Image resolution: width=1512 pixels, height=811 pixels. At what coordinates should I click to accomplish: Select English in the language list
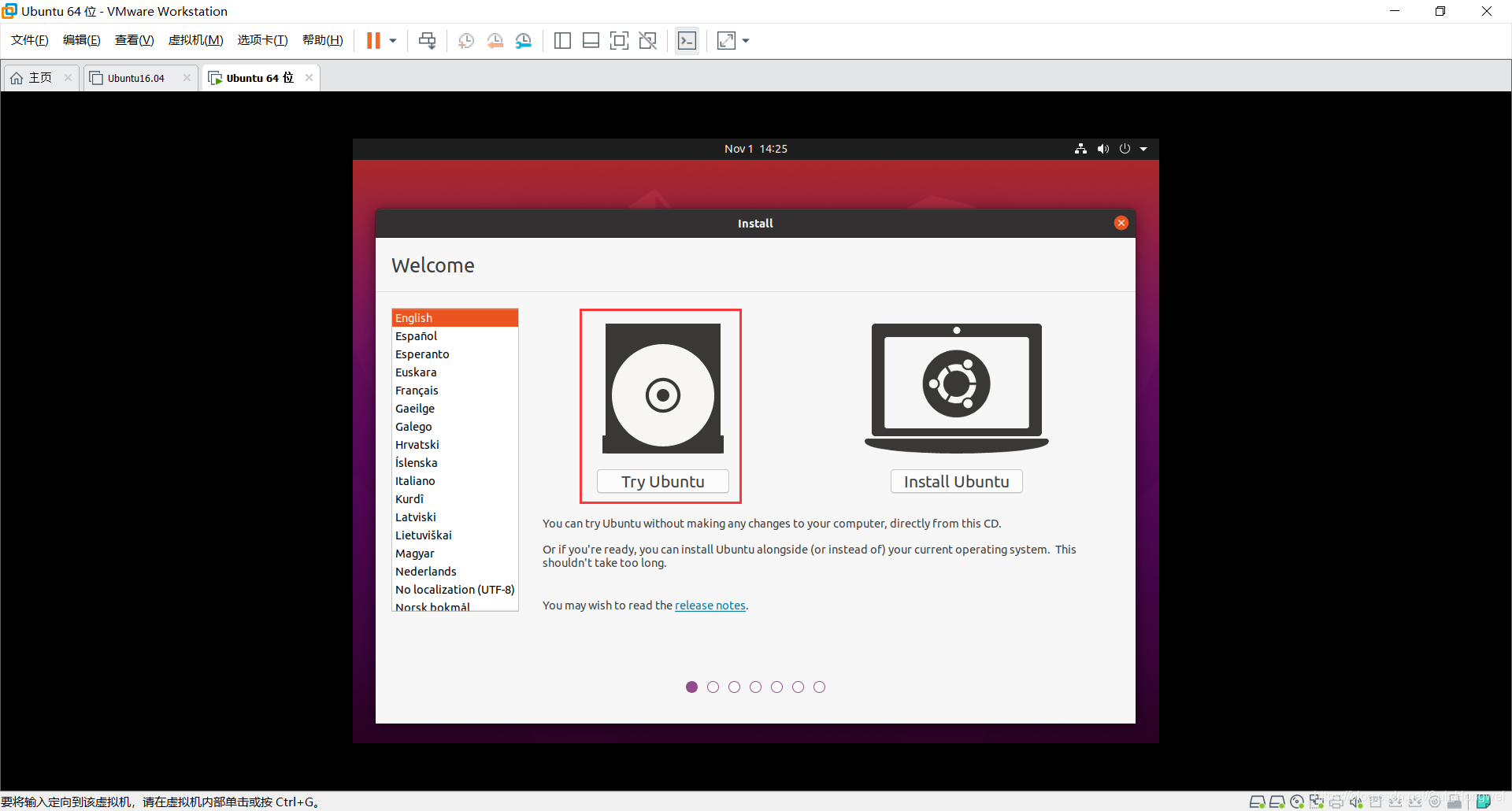(x=455, y=318)
